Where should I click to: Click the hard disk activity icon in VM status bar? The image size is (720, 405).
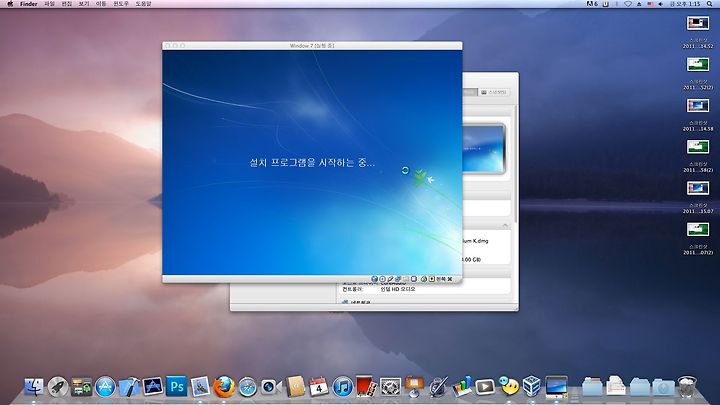[x=374, y=279]
